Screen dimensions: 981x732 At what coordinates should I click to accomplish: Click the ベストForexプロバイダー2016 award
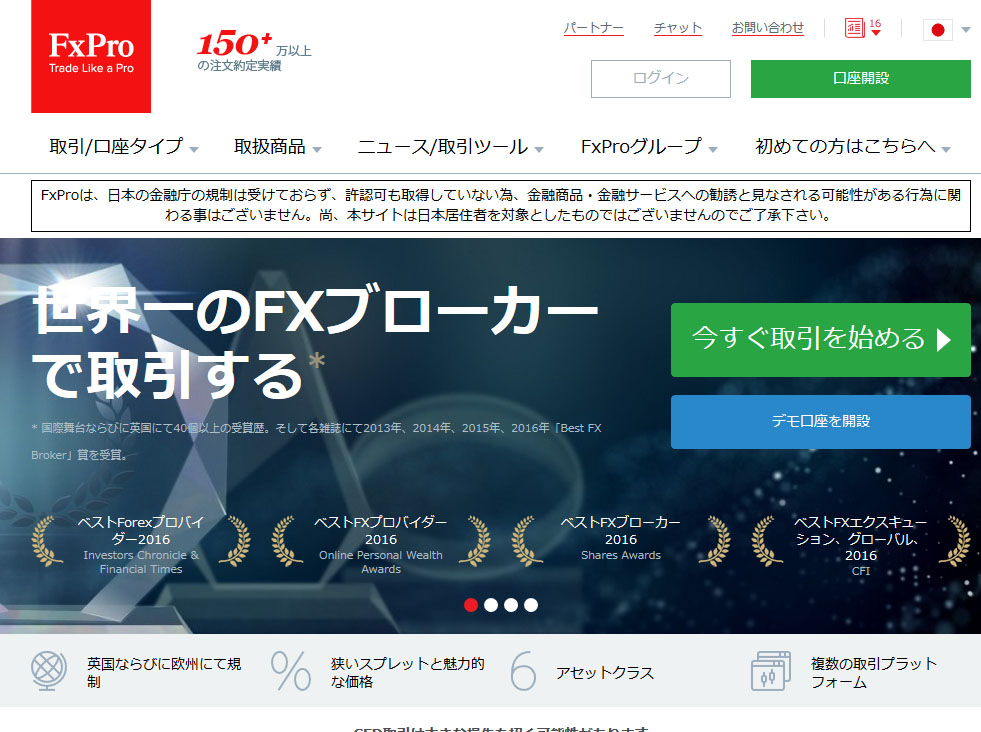coord(141,543)
